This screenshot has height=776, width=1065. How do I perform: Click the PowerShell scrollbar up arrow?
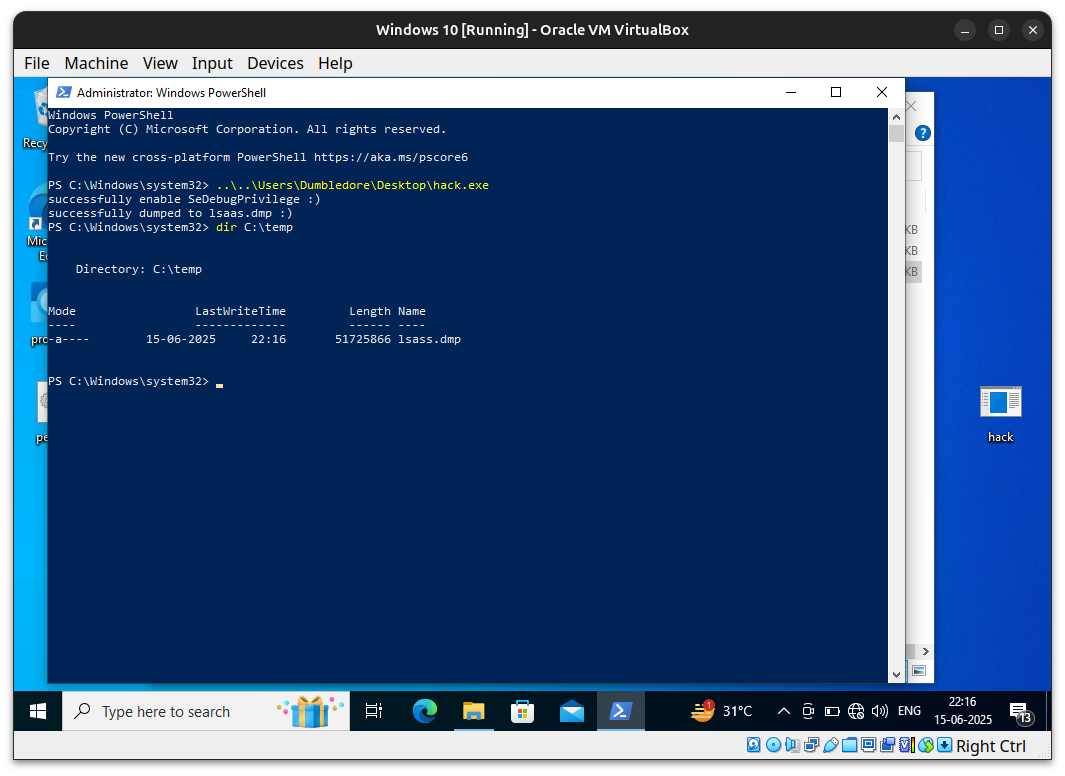[897, 117]
